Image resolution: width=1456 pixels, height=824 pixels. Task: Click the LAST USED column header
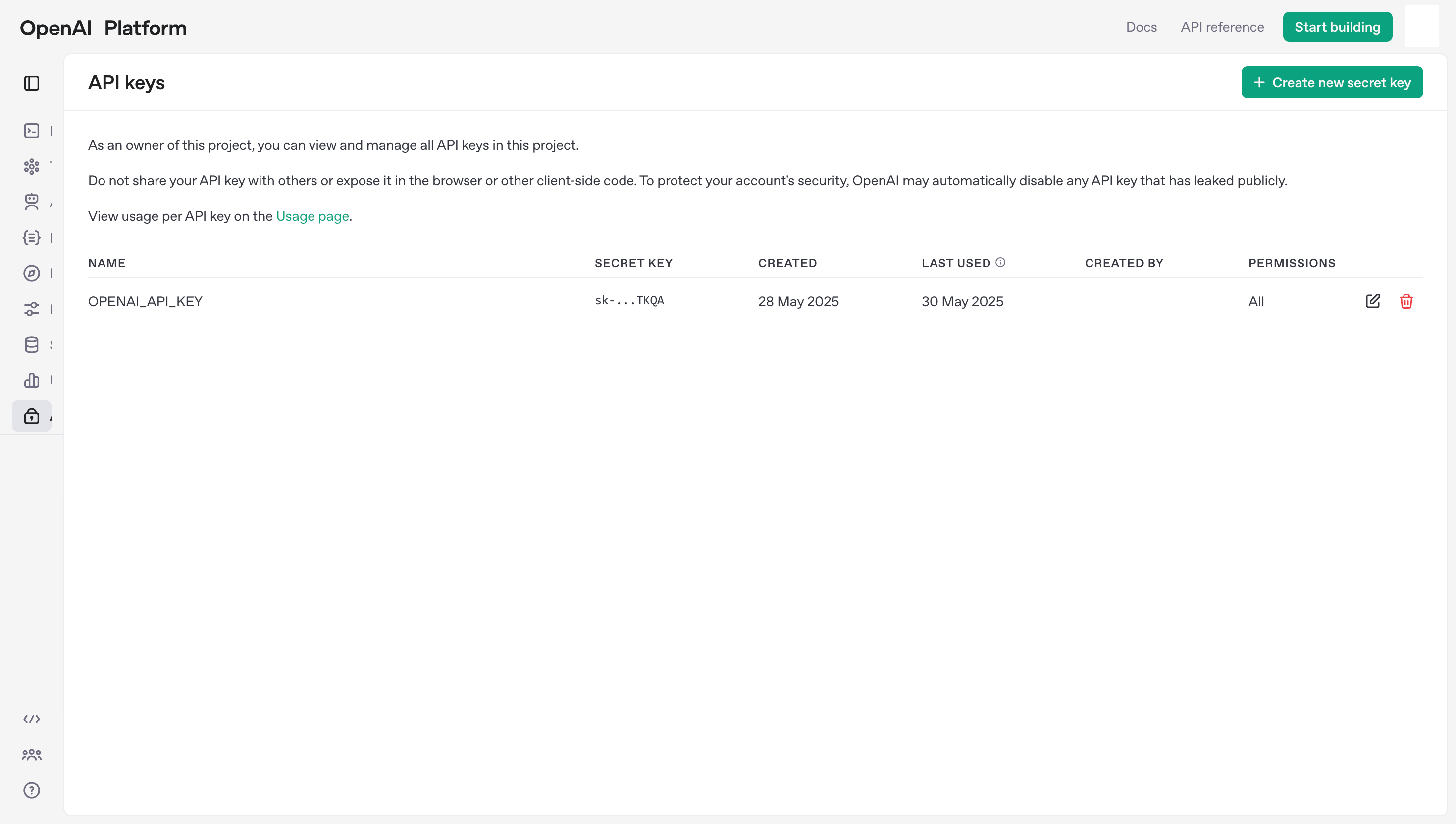click(x=956, y=263)
